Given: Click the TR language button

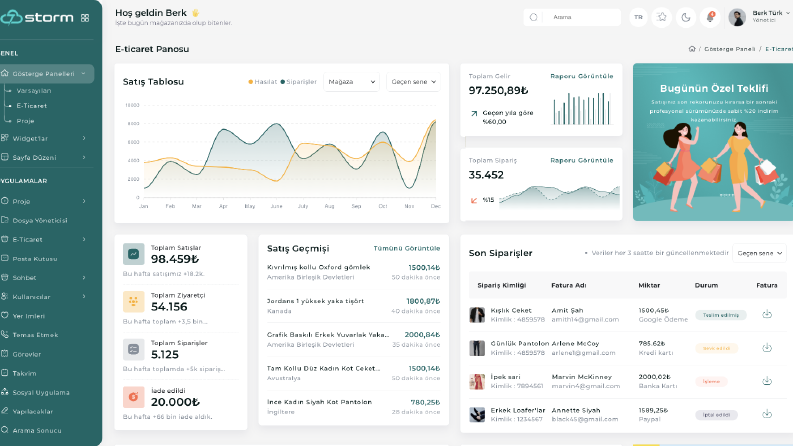Looking at the screenshot, I should [x=638, y=17].
